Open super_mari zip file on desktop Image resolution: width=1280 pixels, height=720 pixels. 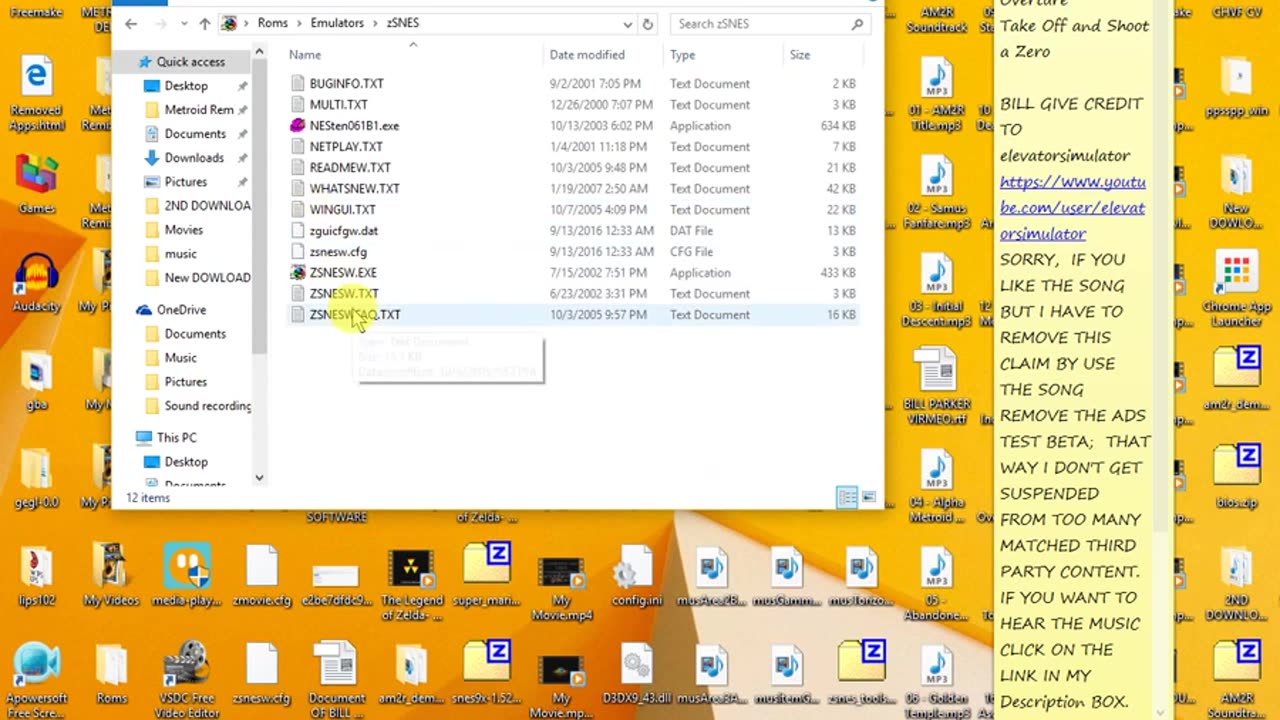tap(486, 576)
